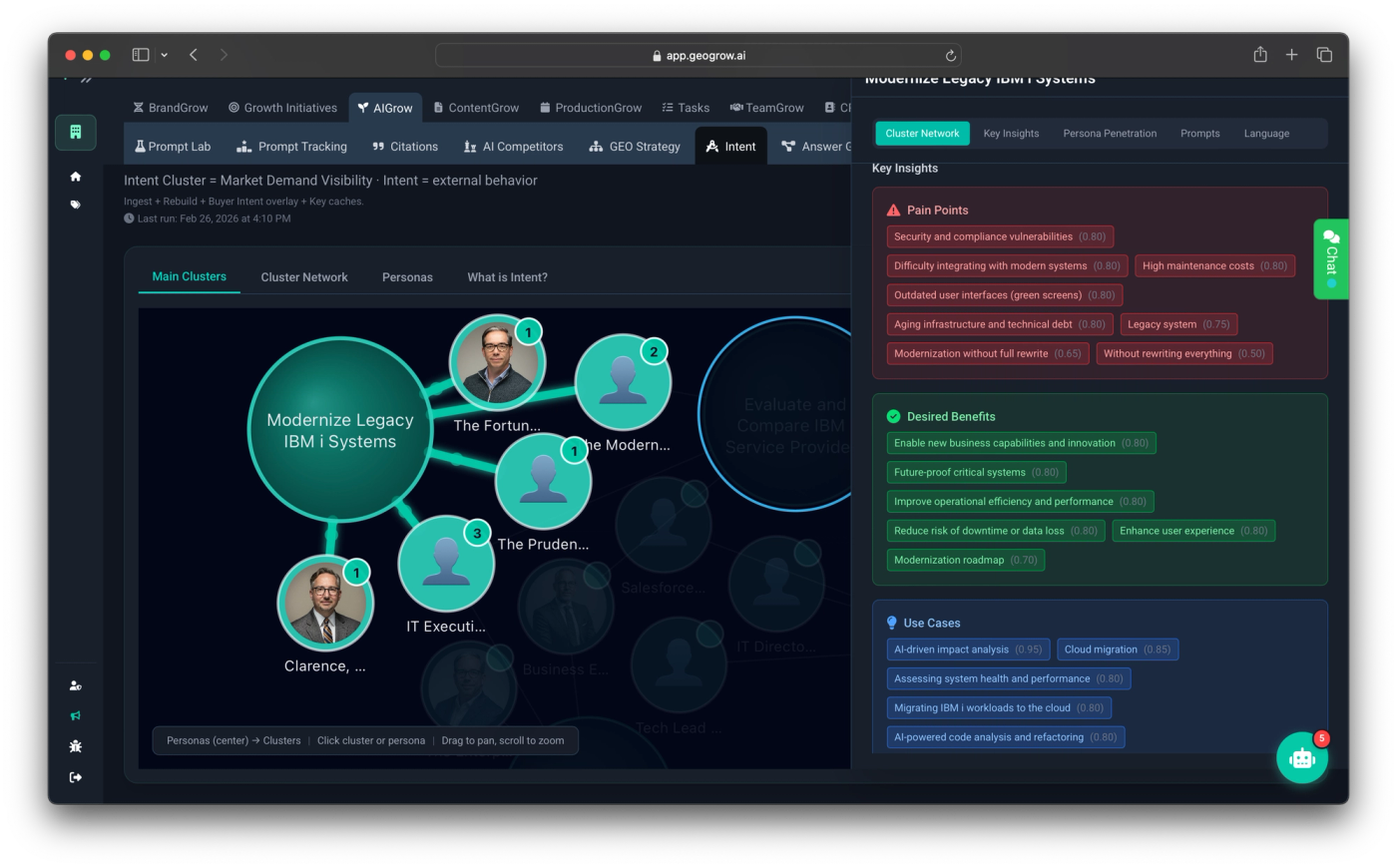Open the Persona Penetration tab
This screenshot has width=1397, height=868.
coord(1110,134)
